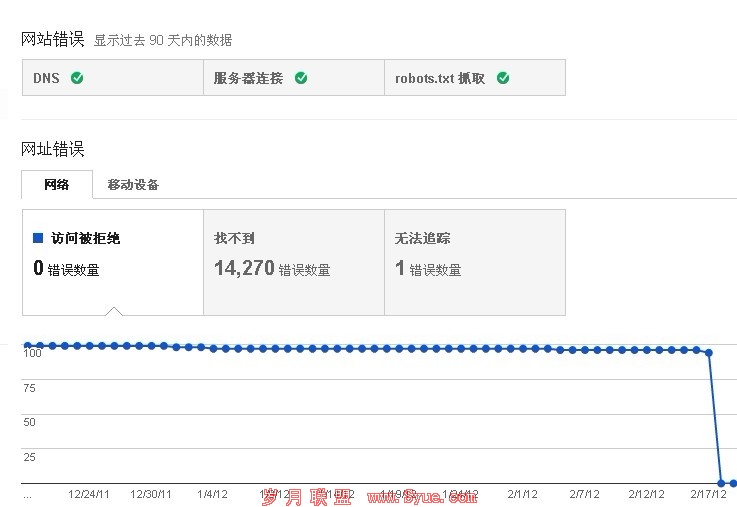Select the 找不到 error card

click(293, 261)
